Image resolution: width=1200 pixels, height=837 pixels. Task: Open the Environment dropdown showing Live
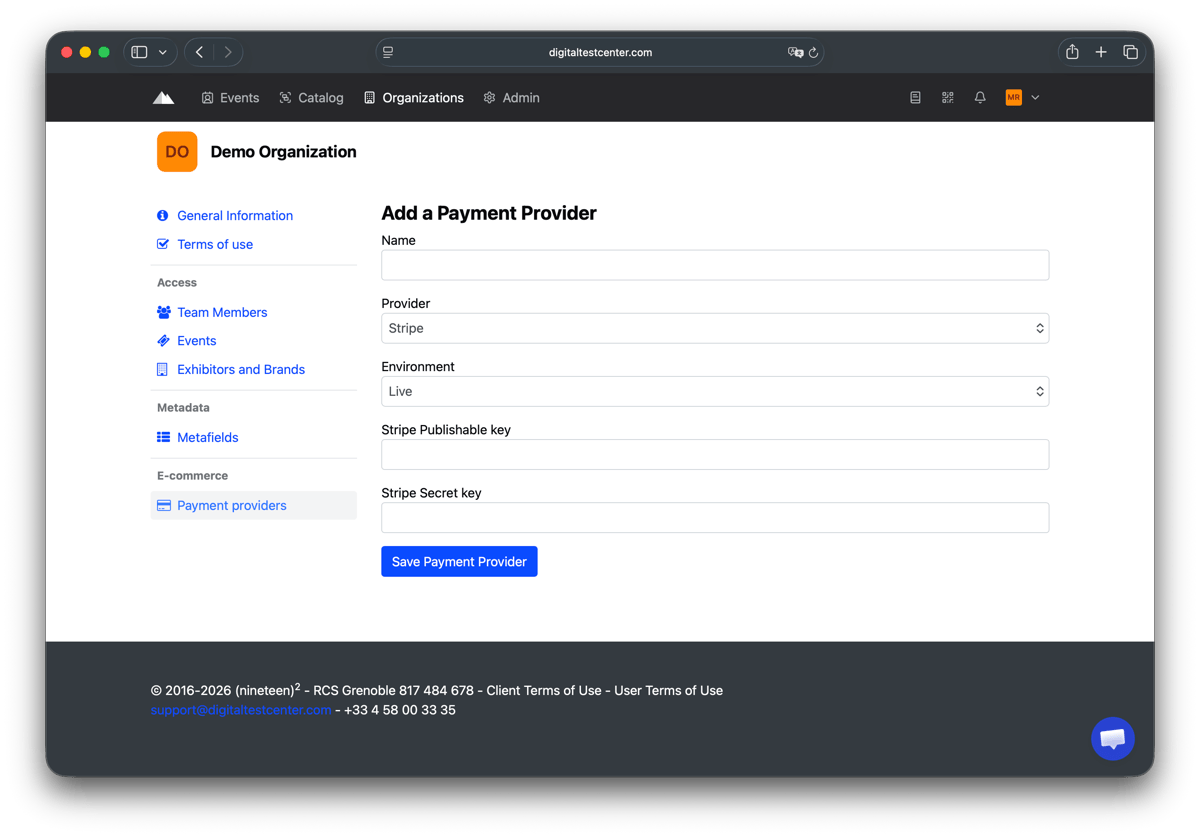click(715, 391)
